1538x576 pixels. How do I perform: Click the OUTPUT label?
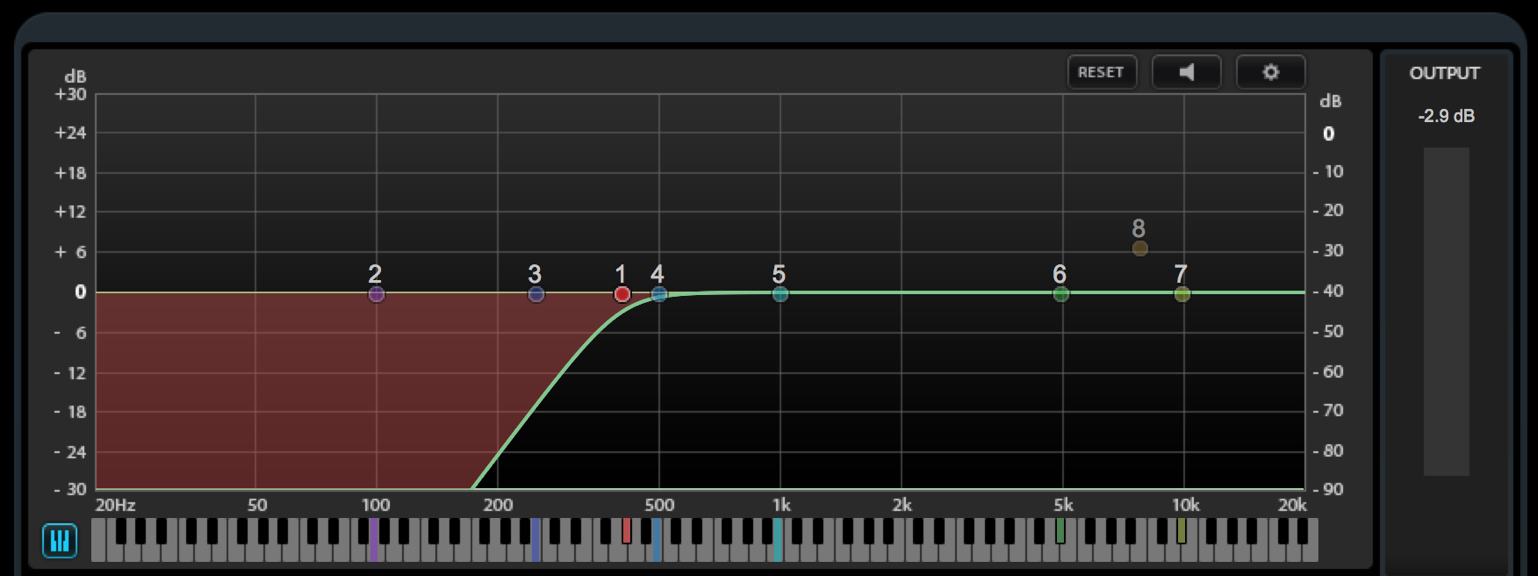pyautogui.click(x=1445, y=73)
